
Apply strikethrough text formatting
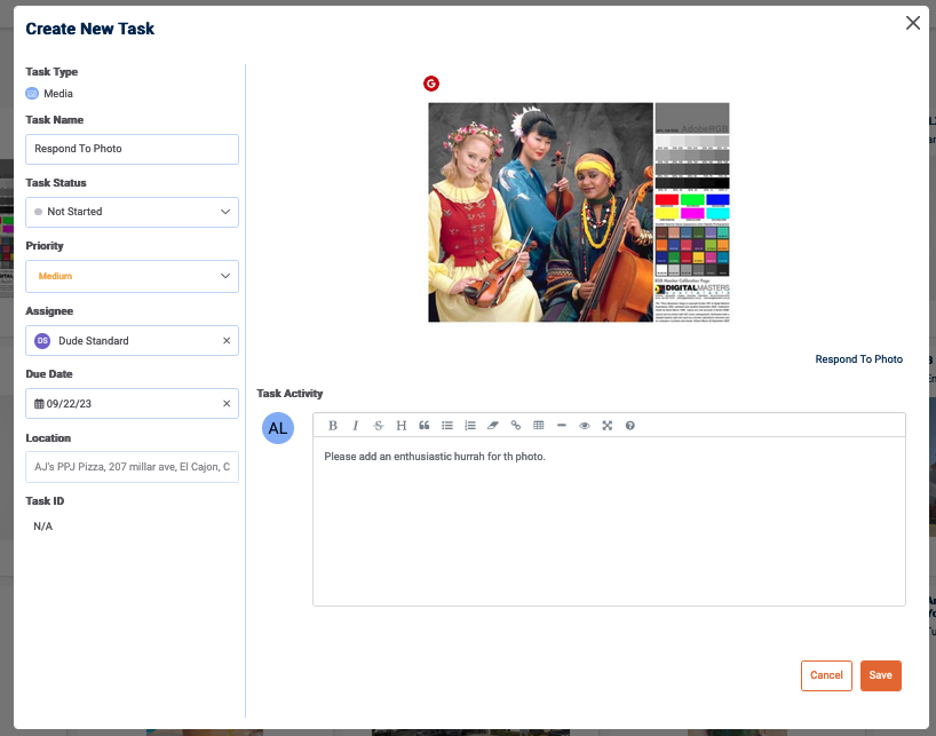378,425
